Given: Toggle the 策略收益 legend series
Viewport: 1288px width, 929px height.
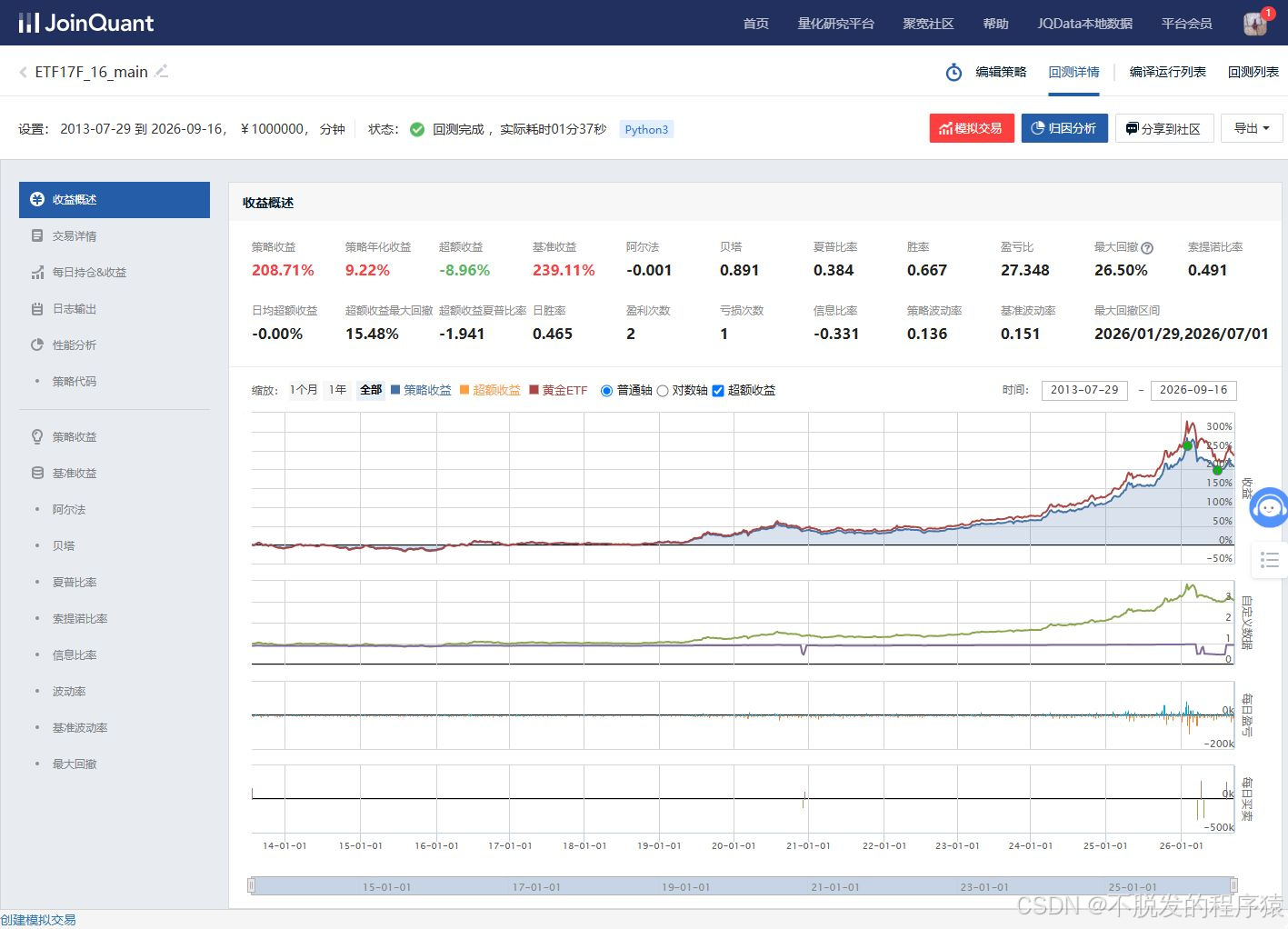Looking at the screenshot, I should pos(421,390).
